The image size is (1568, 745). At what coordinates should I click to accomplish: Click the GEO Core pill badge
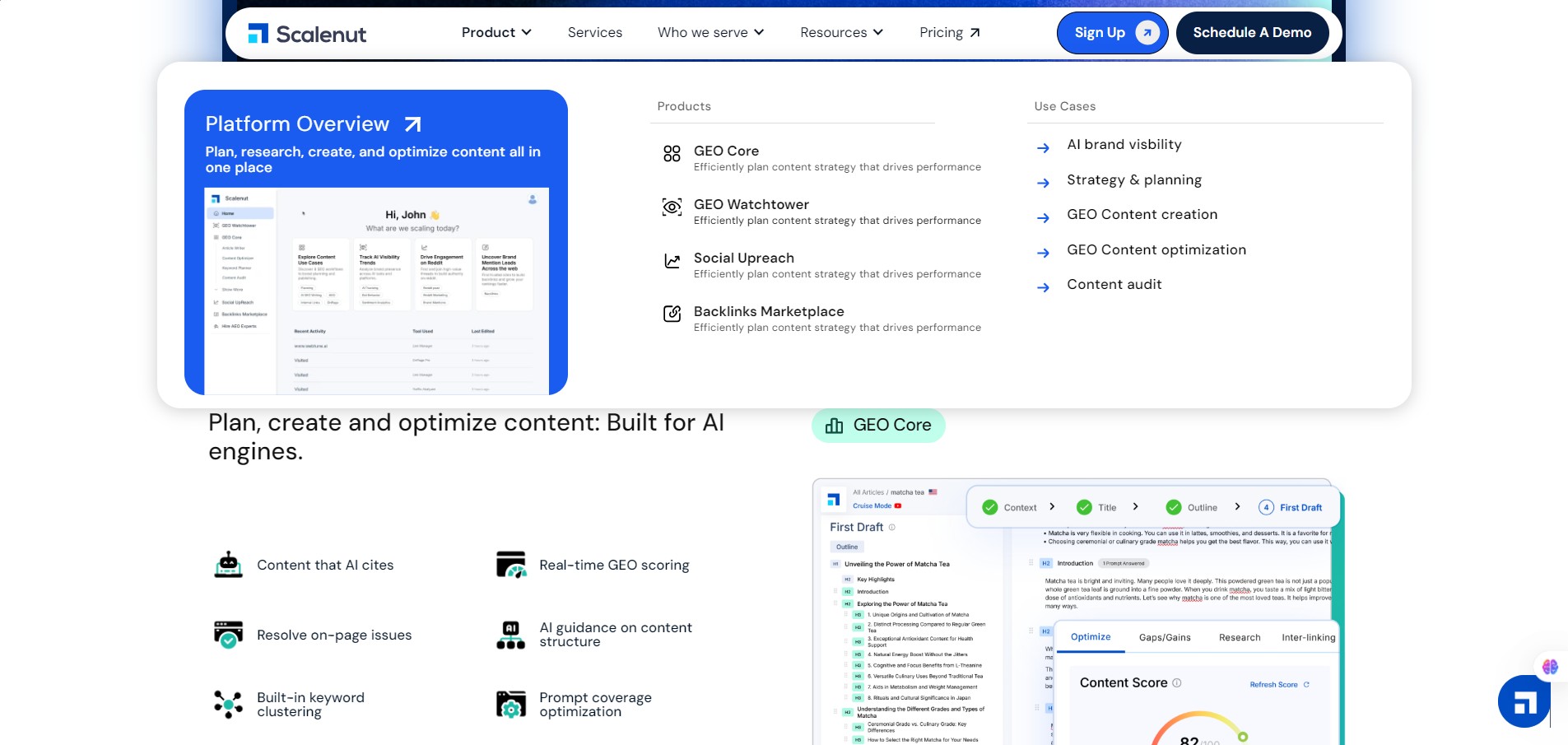point(878,426)
